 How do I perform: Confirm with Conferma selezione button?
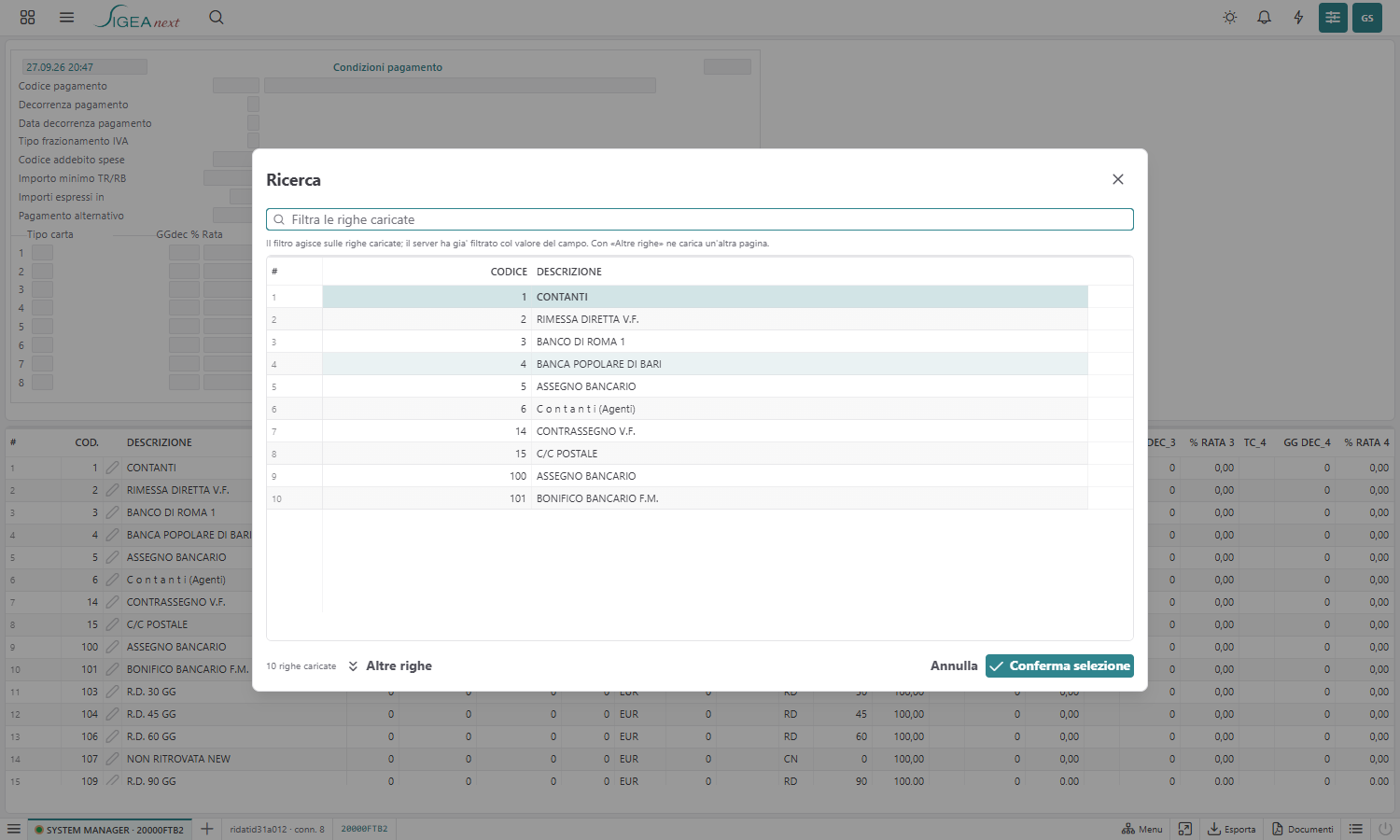(1059, 665)
